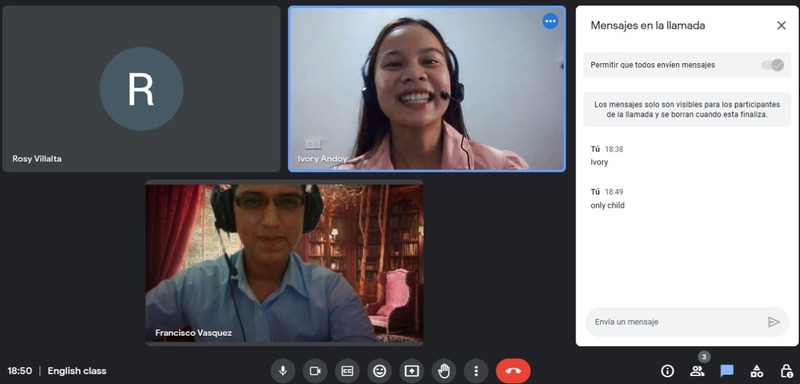Click Rosy Villalta's R avatar circle
The height and width of the screenshot is (384, 800).
(x=141, y=89)
